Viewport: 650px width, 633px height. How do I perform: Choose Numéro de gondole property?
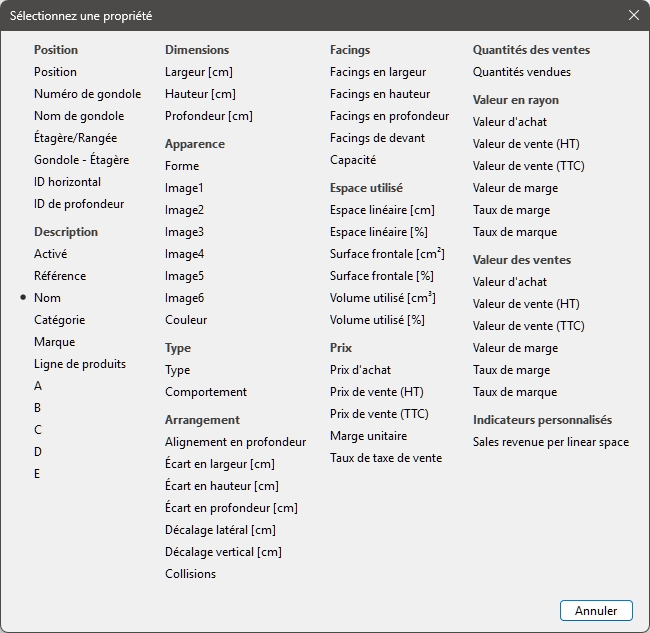tap(87, 94)
